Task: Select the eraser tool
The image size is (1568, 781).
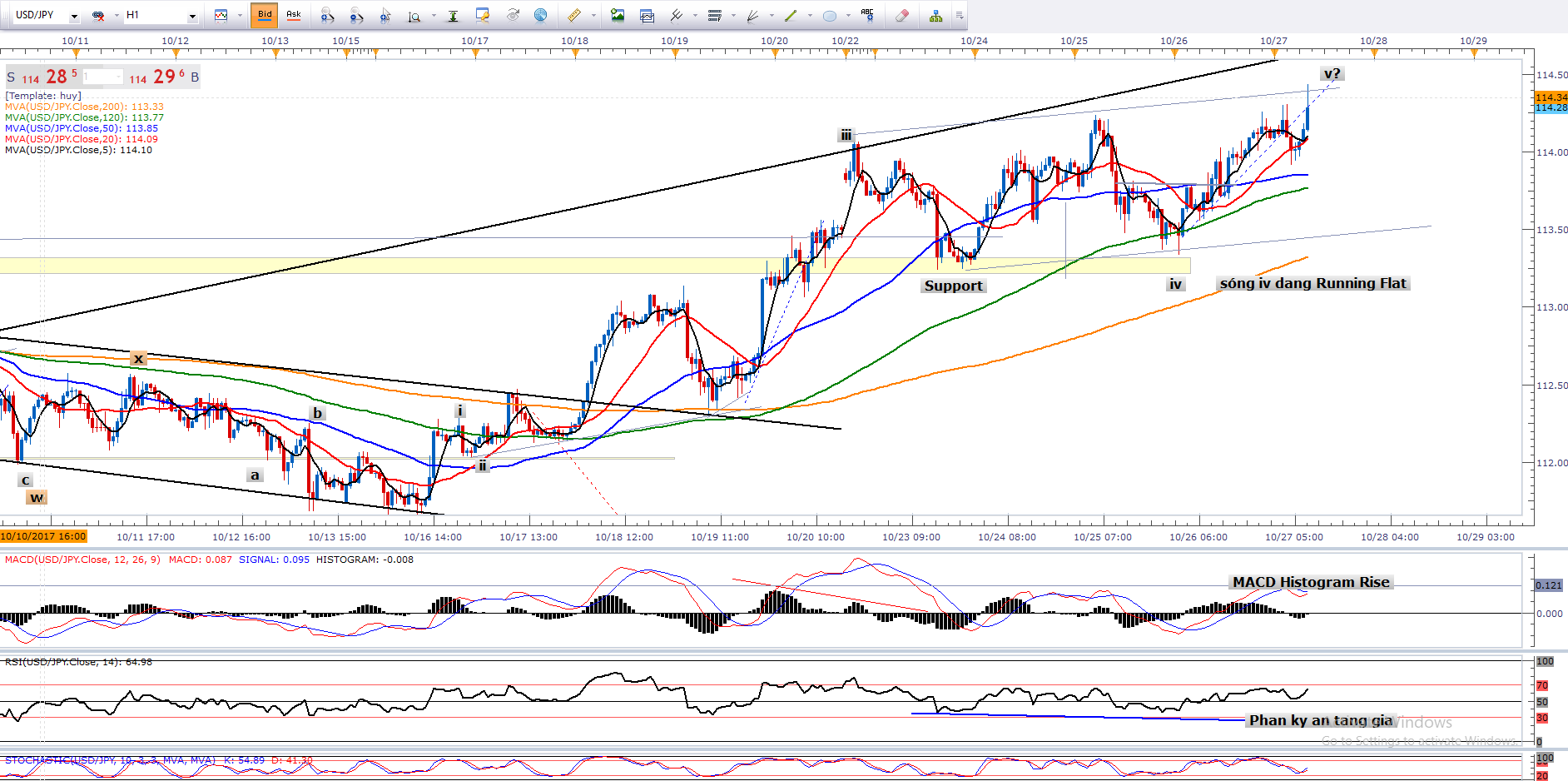Action: tap(901, 15)
